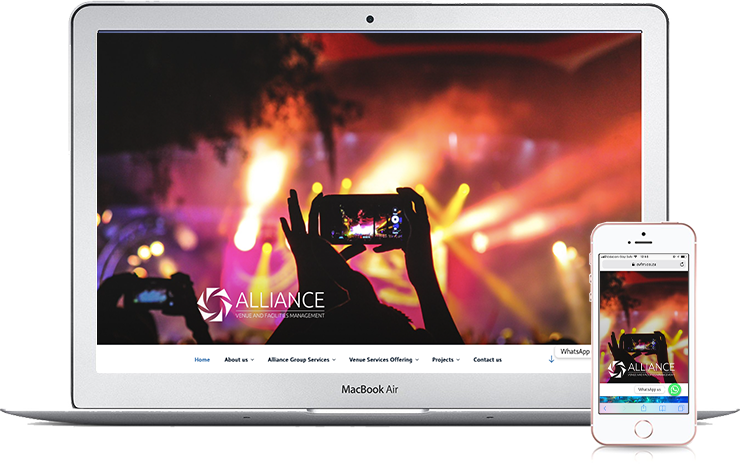Expand the About us dropdown menu
Image resolution: width=740 pixels, height=467 pixels.
coord(238,359)
